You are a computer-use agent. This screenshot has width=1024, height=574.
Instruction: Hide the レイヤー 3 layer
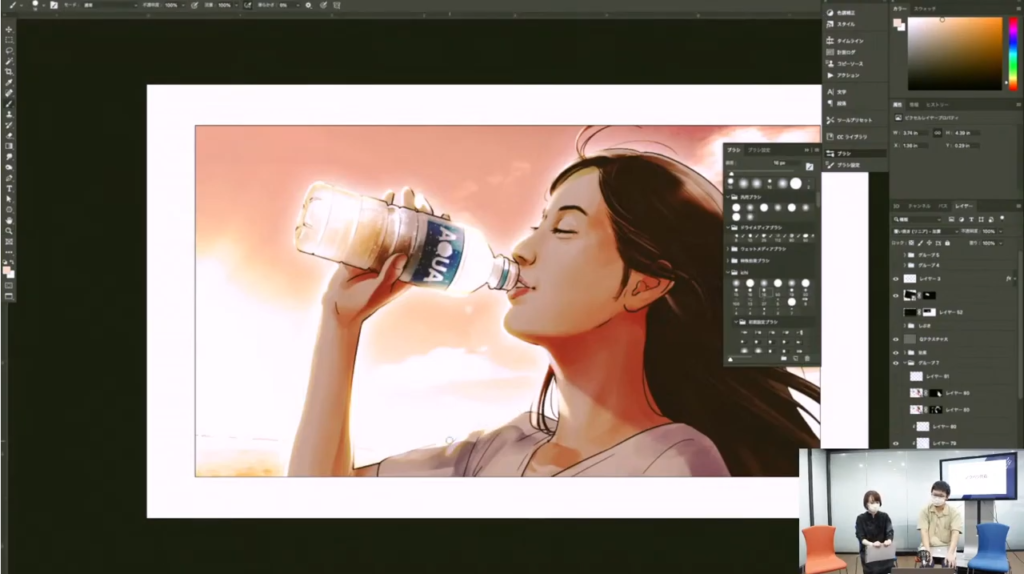(896, 279)
